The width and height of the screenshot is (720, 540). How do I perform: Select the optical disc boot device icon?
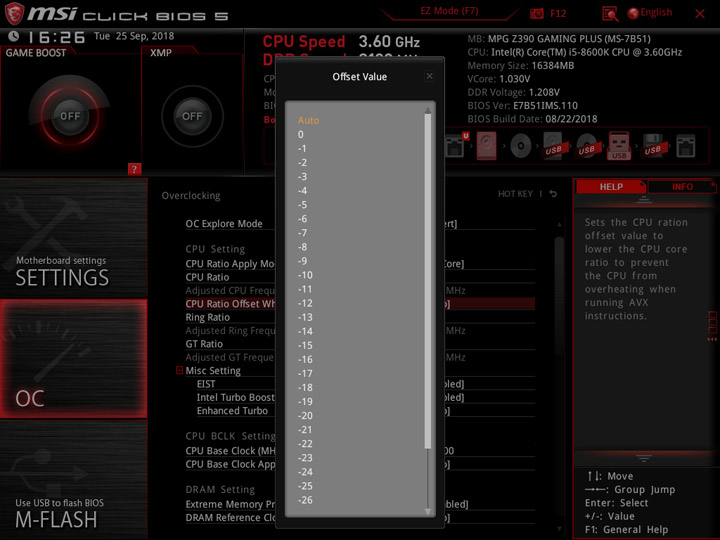(x=520, y=146)
